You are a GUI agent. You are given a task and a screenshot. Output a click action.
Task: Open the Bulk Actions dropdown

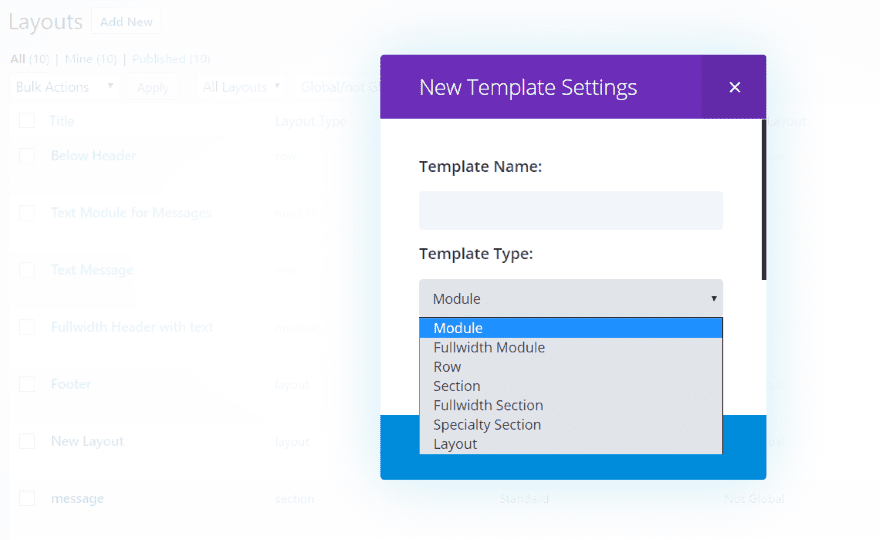(63, 87)
